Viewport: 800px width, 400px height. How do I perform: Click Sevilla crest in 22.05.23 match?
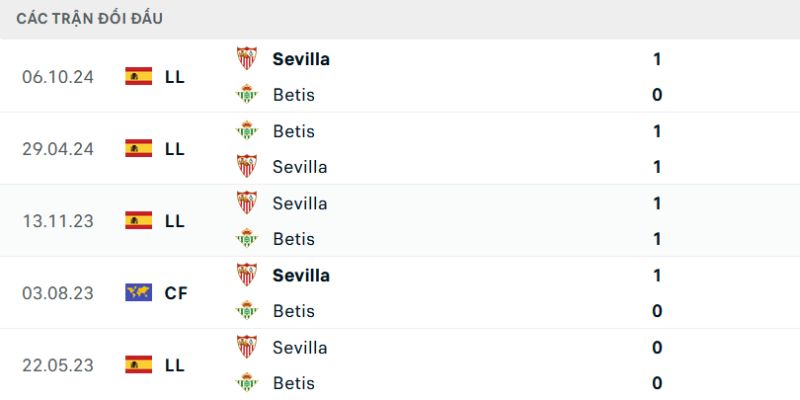point(246,347)
